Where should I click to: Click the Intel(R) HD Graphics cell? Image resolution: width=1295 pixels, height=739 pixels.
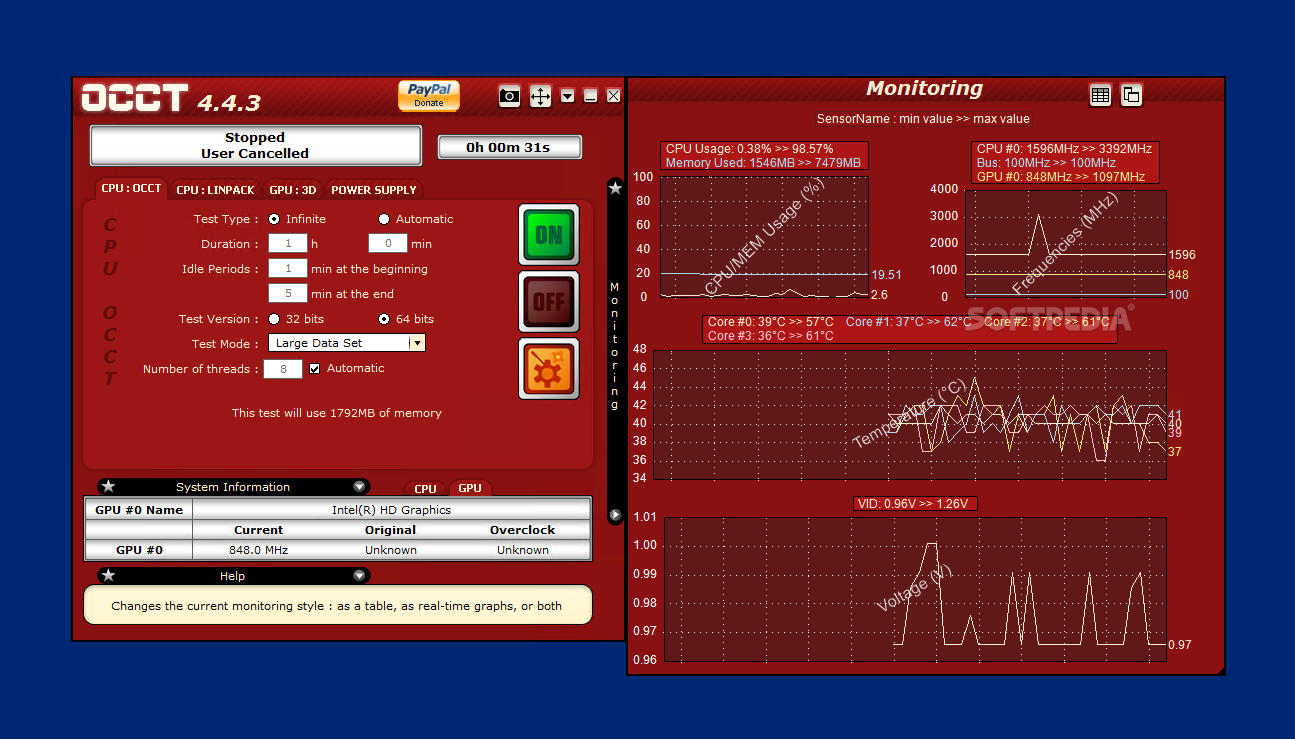click(x=391, y=510)
